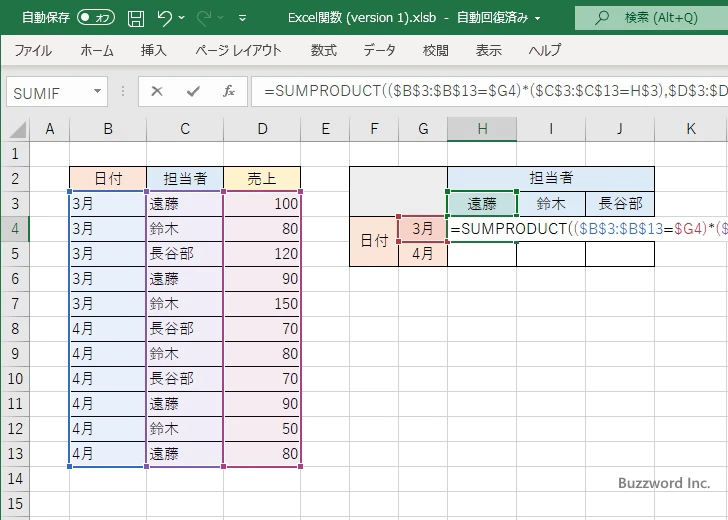Open the ヘルプ tab
This screenshot has height=520, width=728.
(x=545, y=50)
